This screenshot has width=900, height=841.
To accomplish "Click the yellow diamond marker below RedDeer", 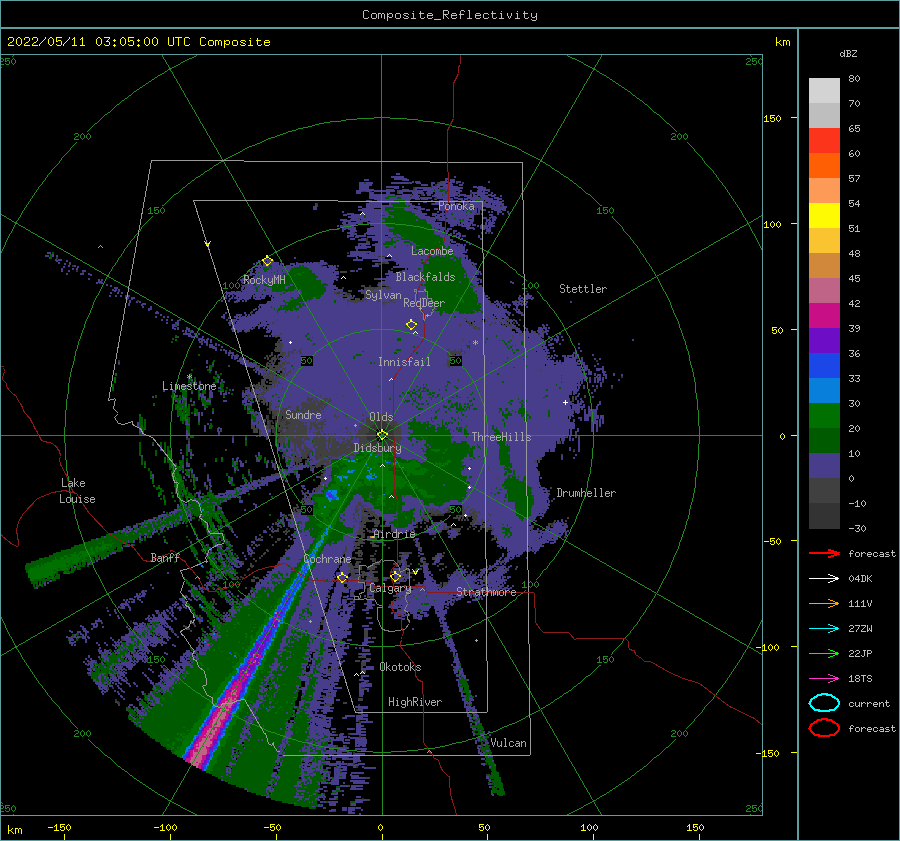I will pyautogui.click(x=411, y=324).
